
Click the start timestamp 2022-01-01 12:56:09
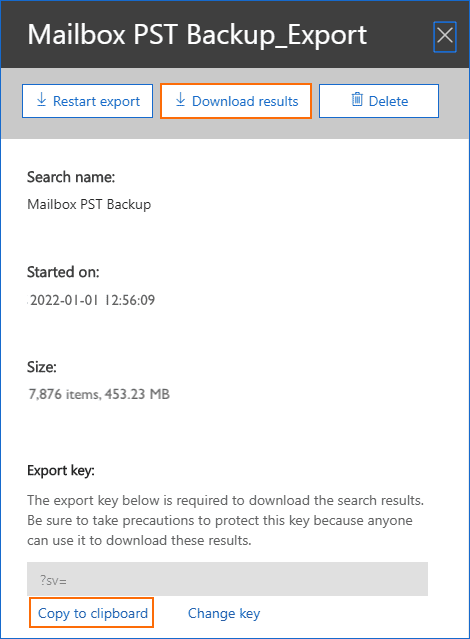pos(92,300)
